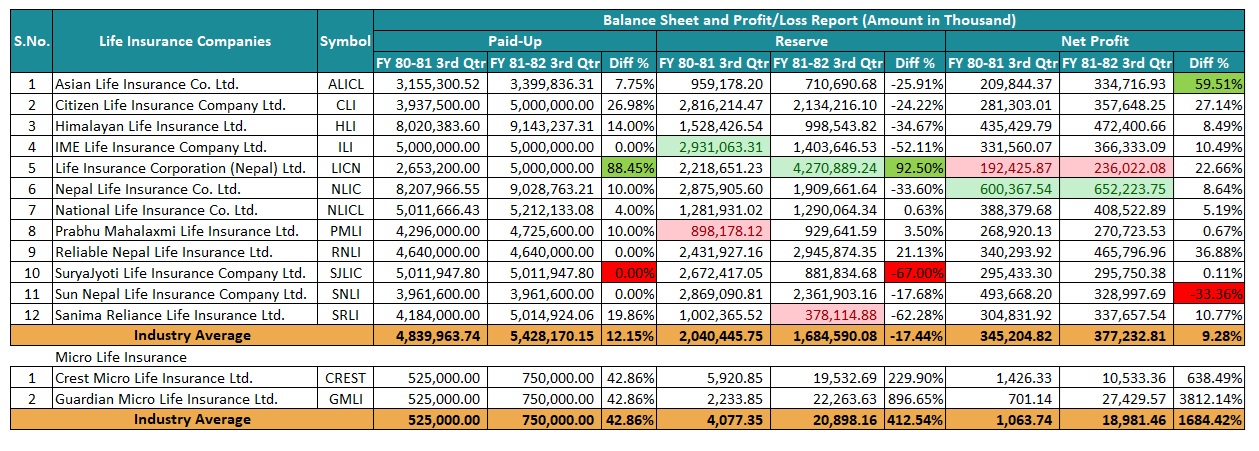Select Guardian net profit diff 3812.14%

[x=1210, y=399]
